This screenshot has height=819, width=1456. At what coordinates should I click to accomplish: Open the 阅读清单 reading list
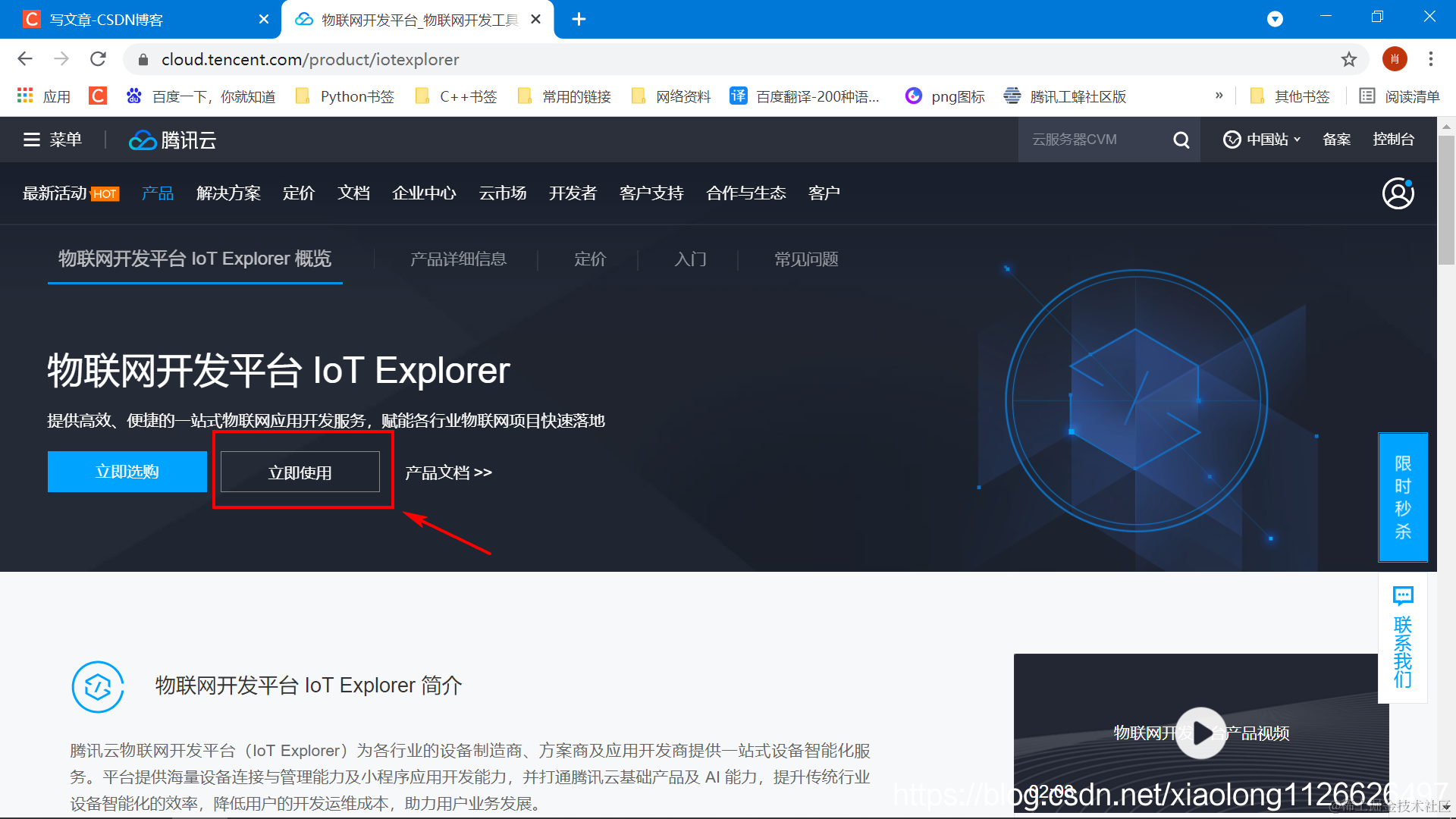[x=1399, y=96]
